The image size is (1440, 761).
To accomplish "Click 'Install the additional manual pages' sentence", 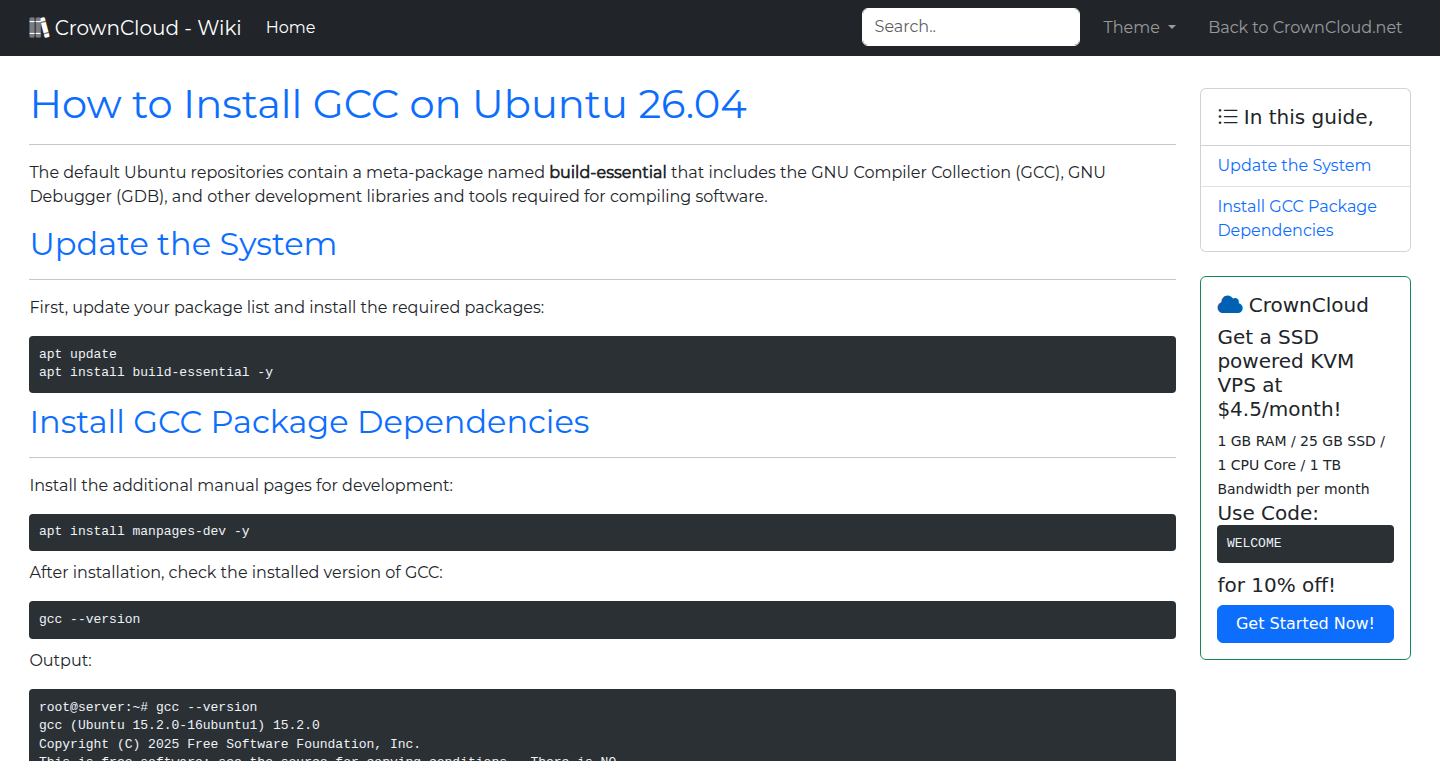I will point(242,485).
